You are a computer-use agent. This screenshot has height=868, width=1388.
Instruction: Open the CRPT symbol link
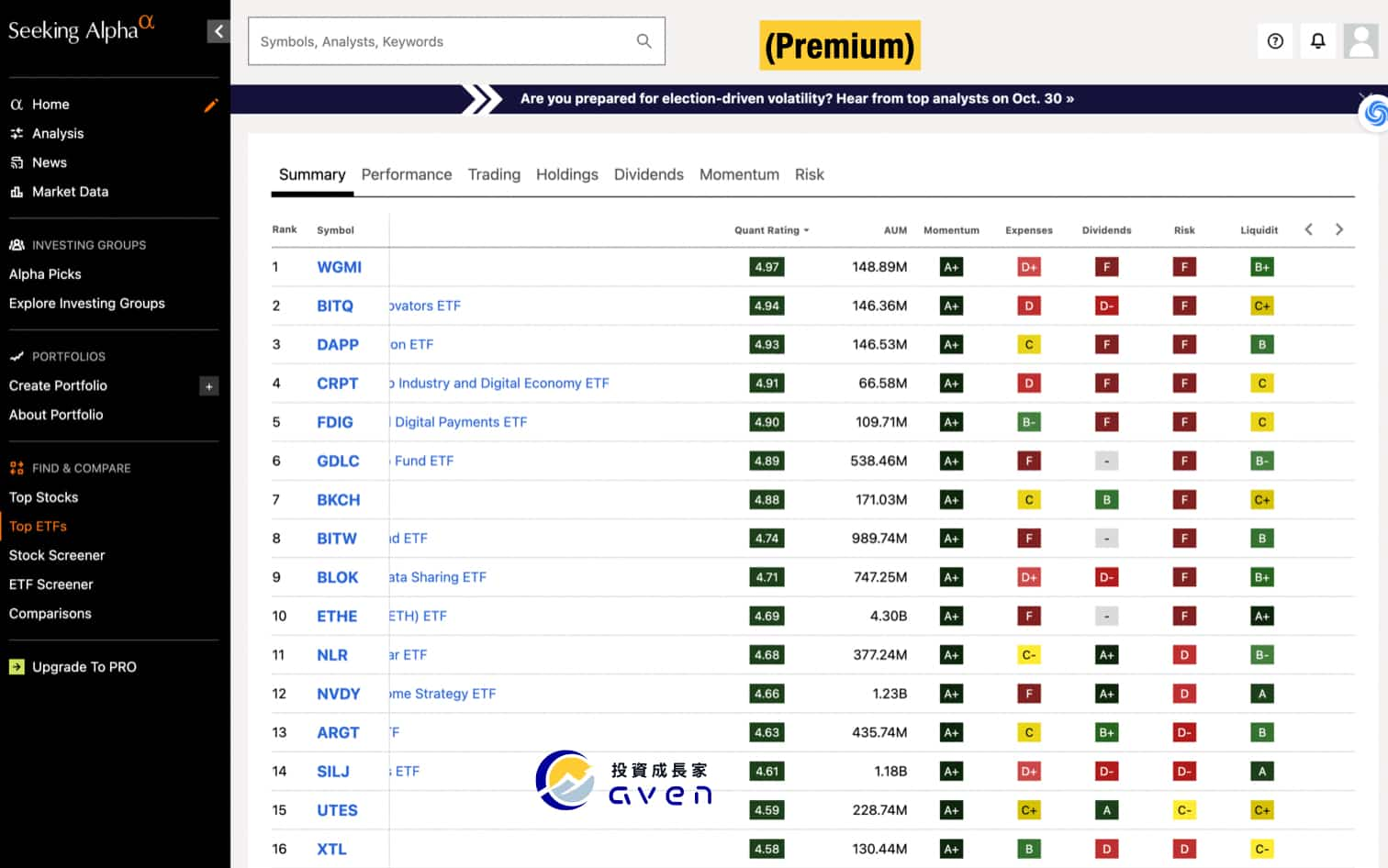pyautogui.click(x=338, y=384)
